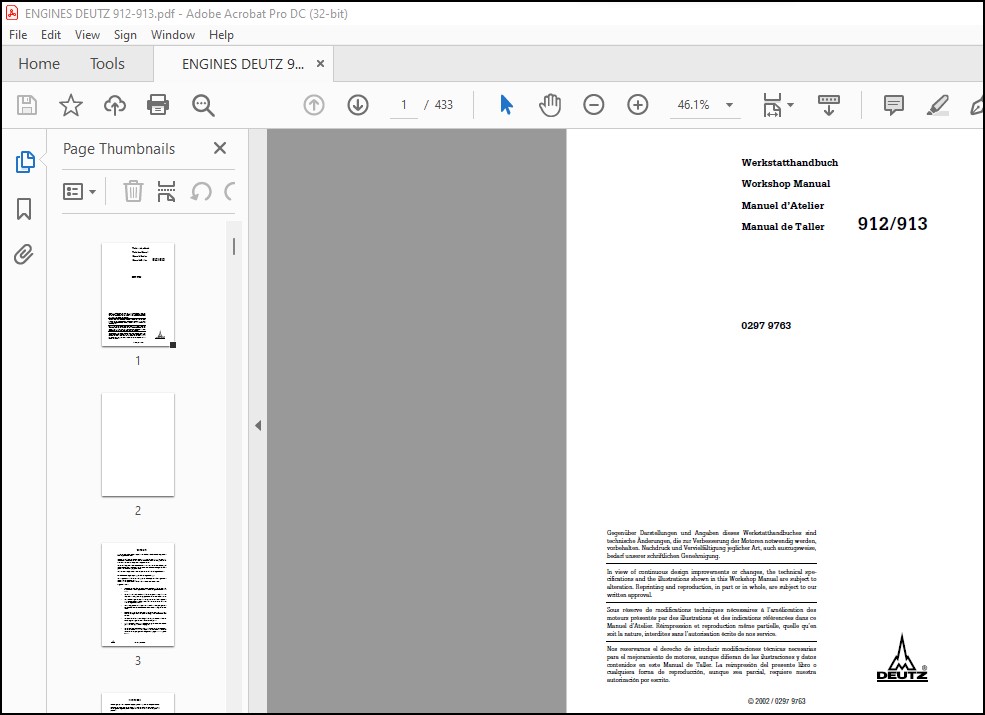Click the partially visible sign pen tool at the toolbar's edge

point(977,105)
